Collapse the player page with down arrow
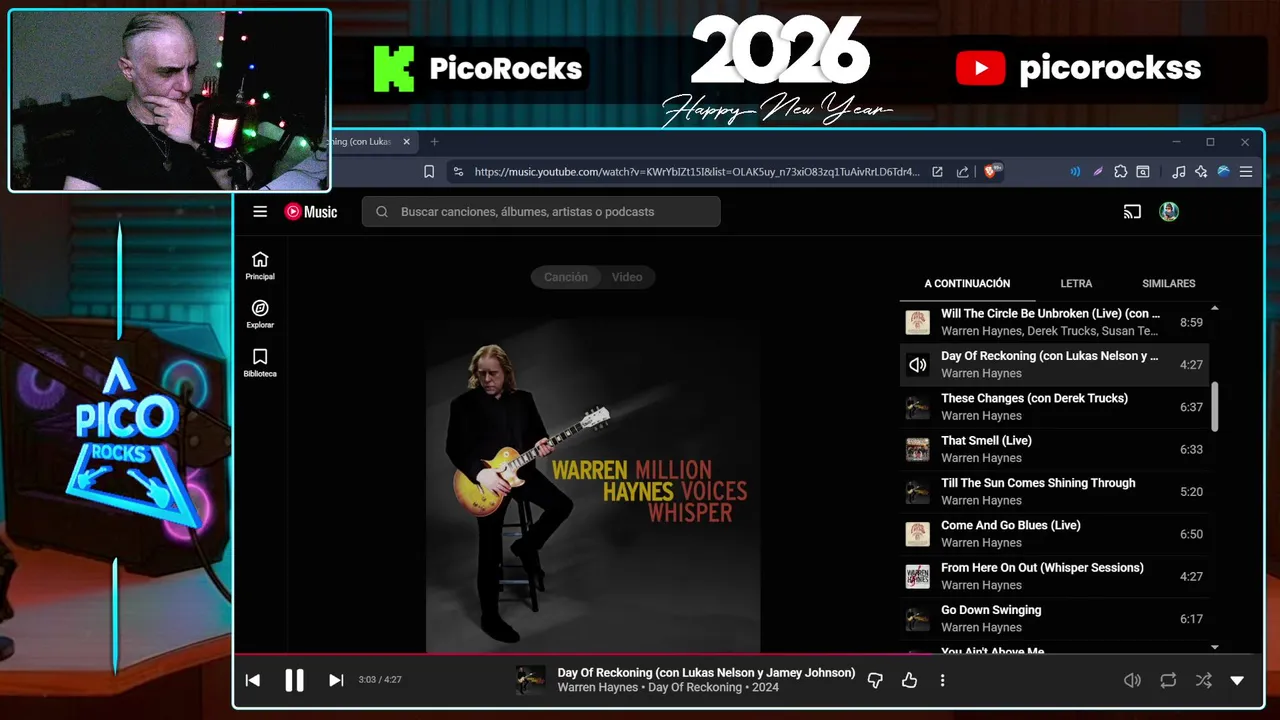 [1237, 680]
